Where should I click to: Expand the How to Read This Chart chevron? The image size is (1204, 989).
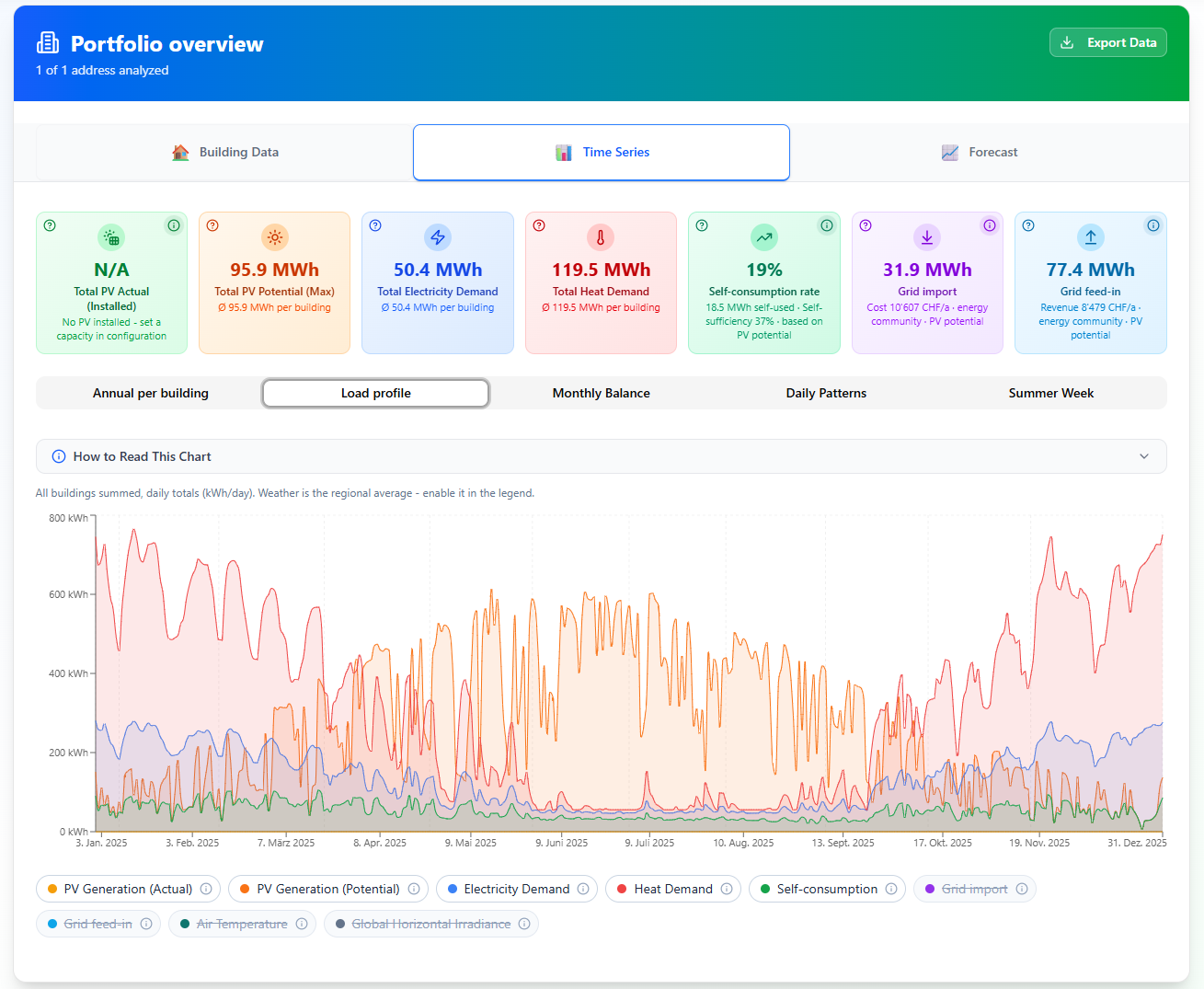click(1144, 456)
